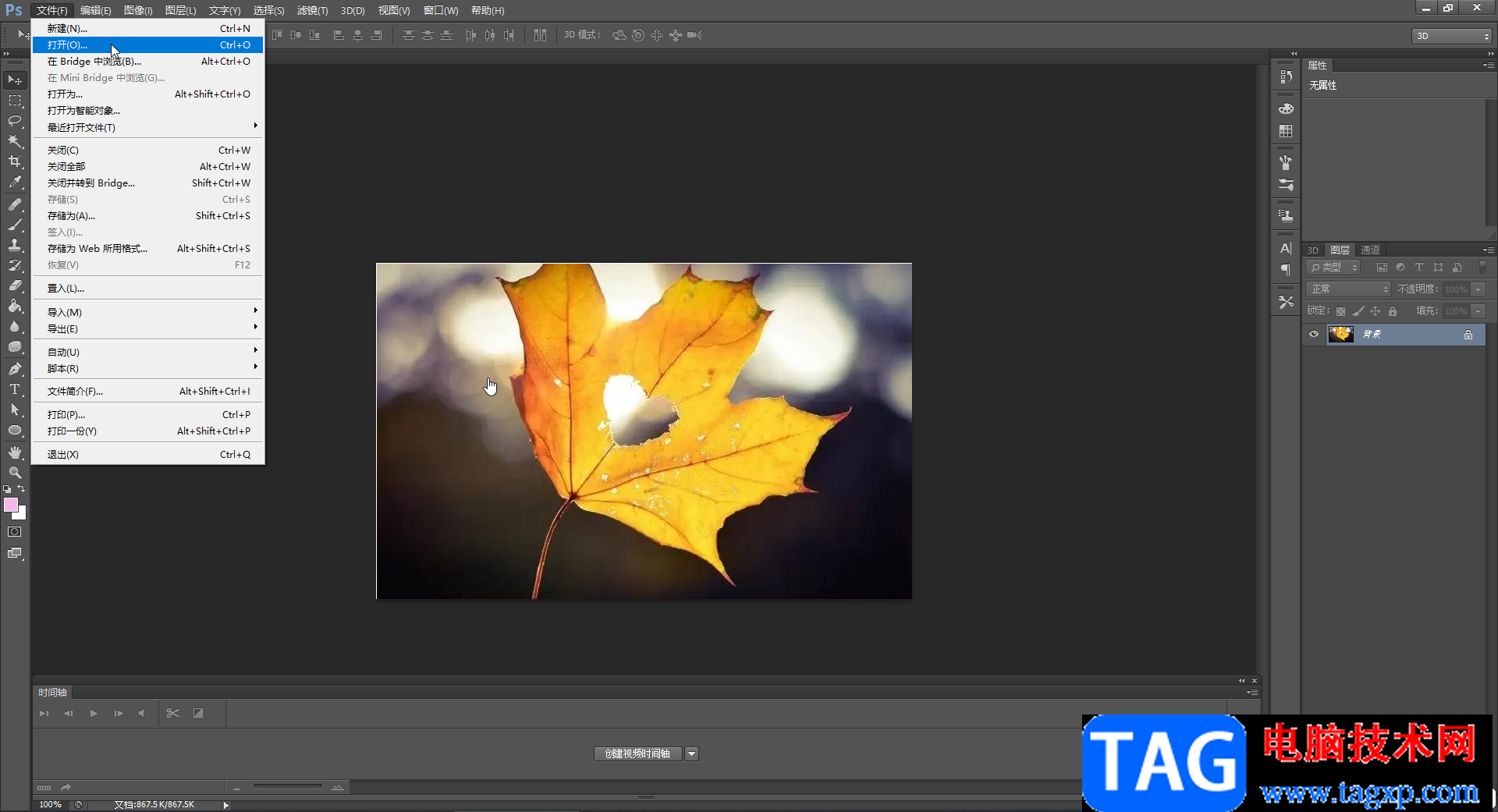
Task: Select the Pen tool
Action: point(15,369)
